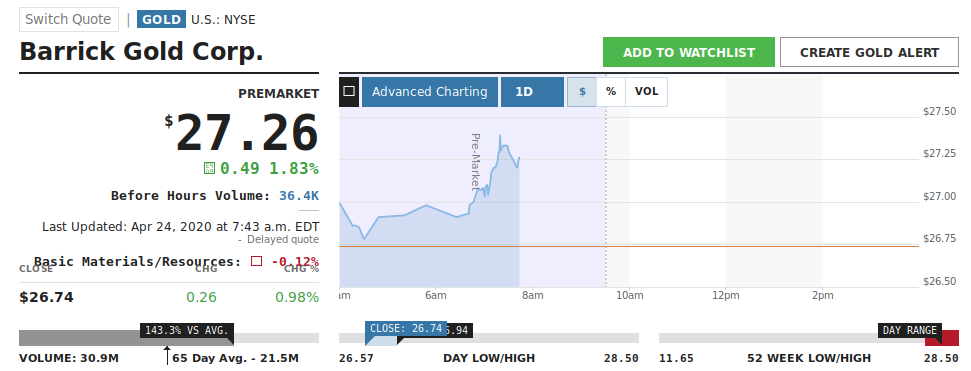Click the Switch Quote field
971x371 pixels.
pyautogui.click(x=69, y=19)
